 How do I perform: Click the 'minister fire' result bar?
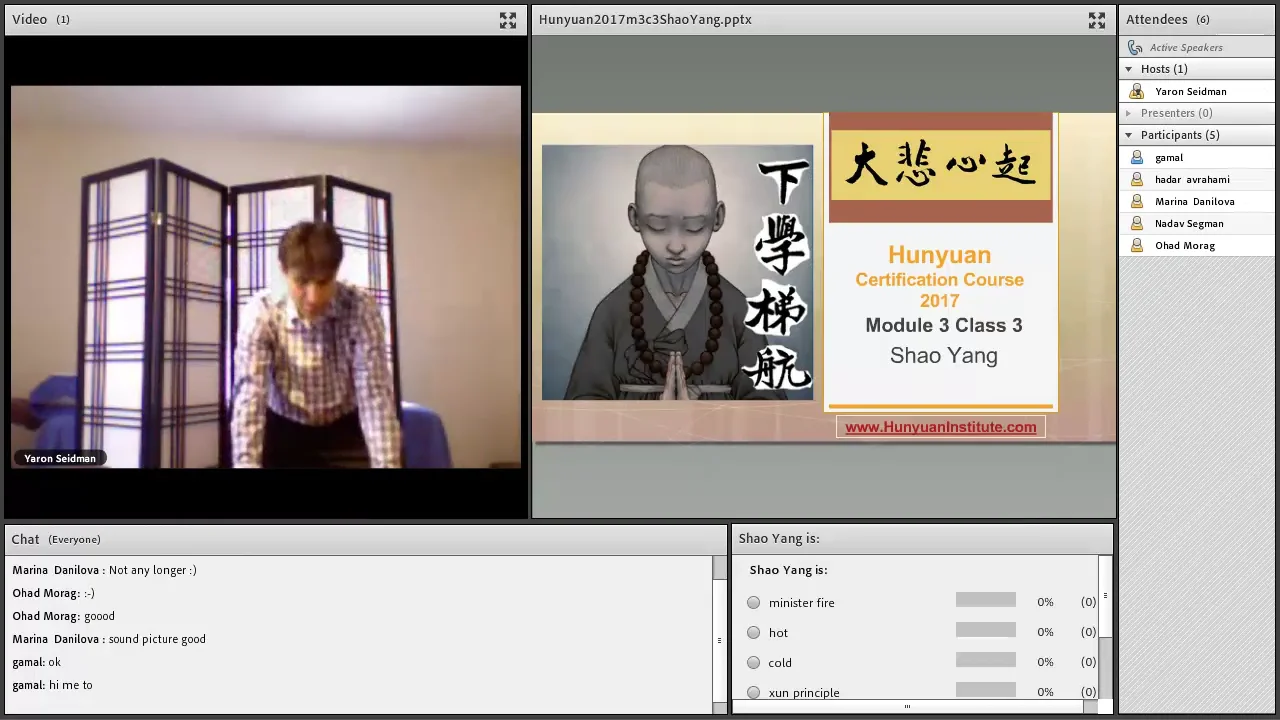click(985, 600)
